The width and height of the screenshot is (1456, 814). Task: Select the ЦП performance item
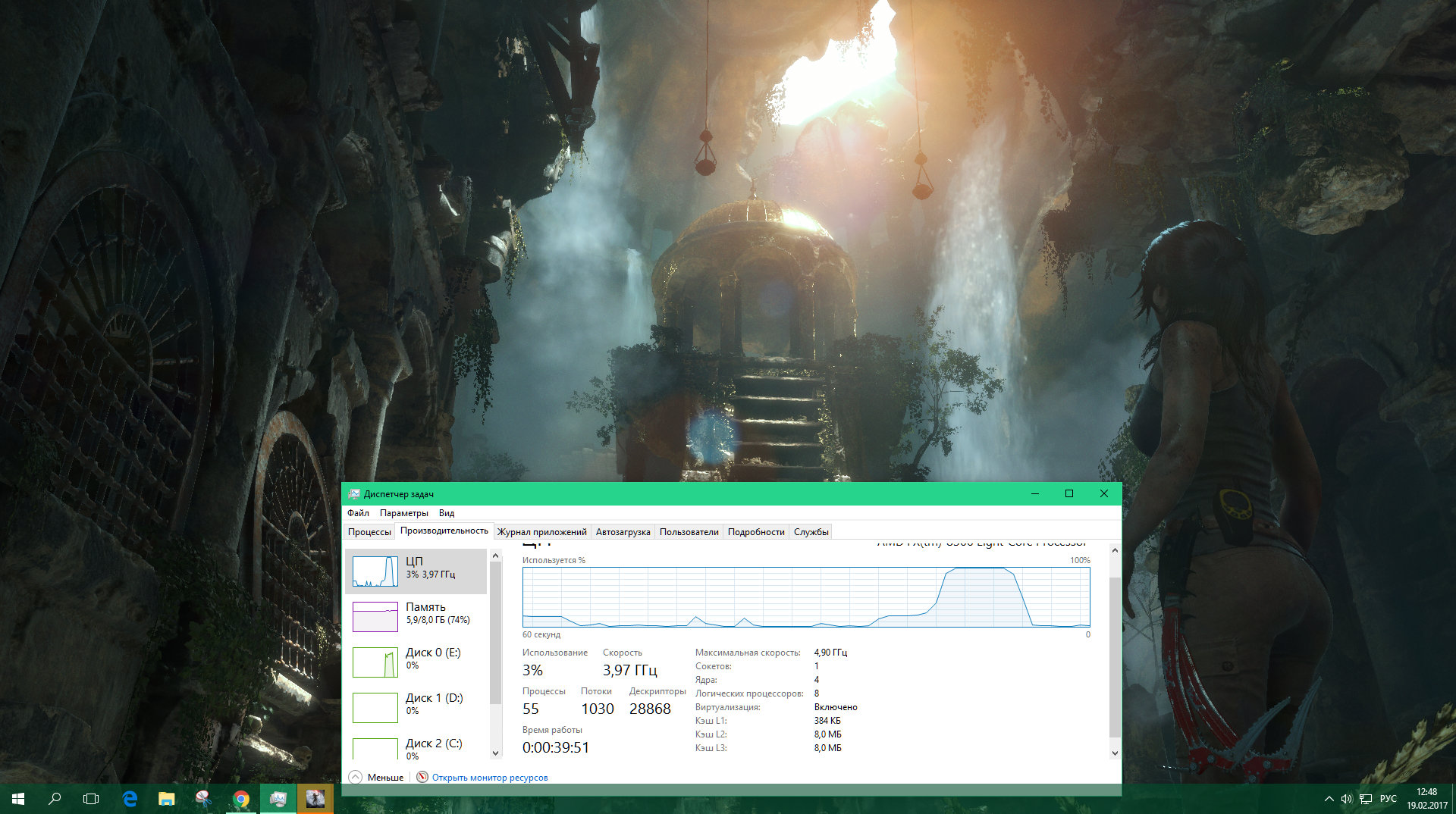(416, 571)
